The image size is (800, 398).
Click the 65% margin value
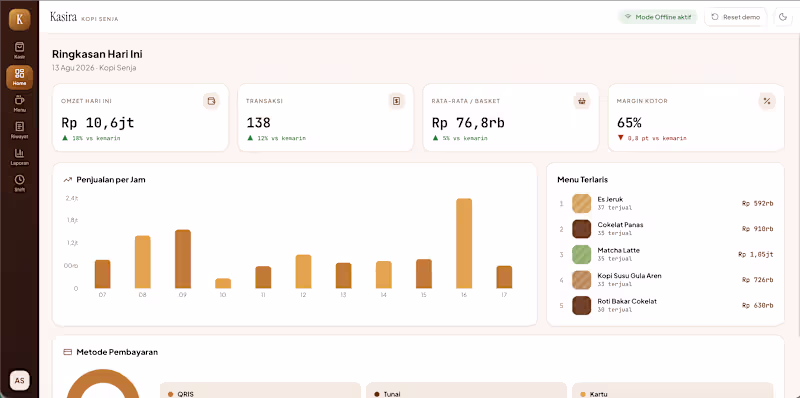pos(629,122)
